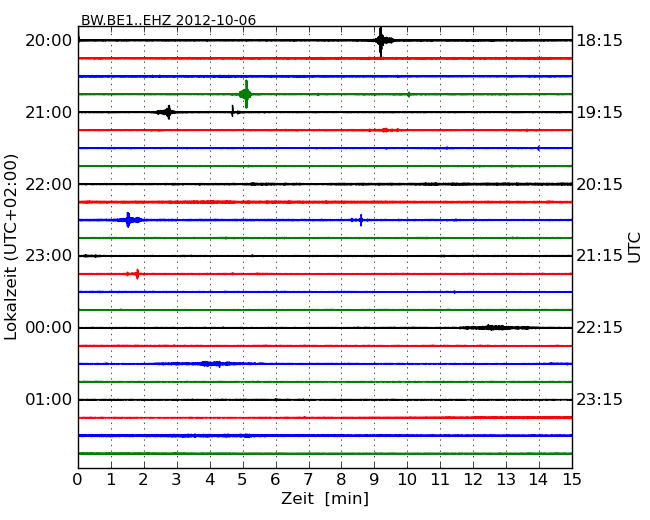
Task: Select the 21:15 UTC label
Action: (x=599, y=255)
